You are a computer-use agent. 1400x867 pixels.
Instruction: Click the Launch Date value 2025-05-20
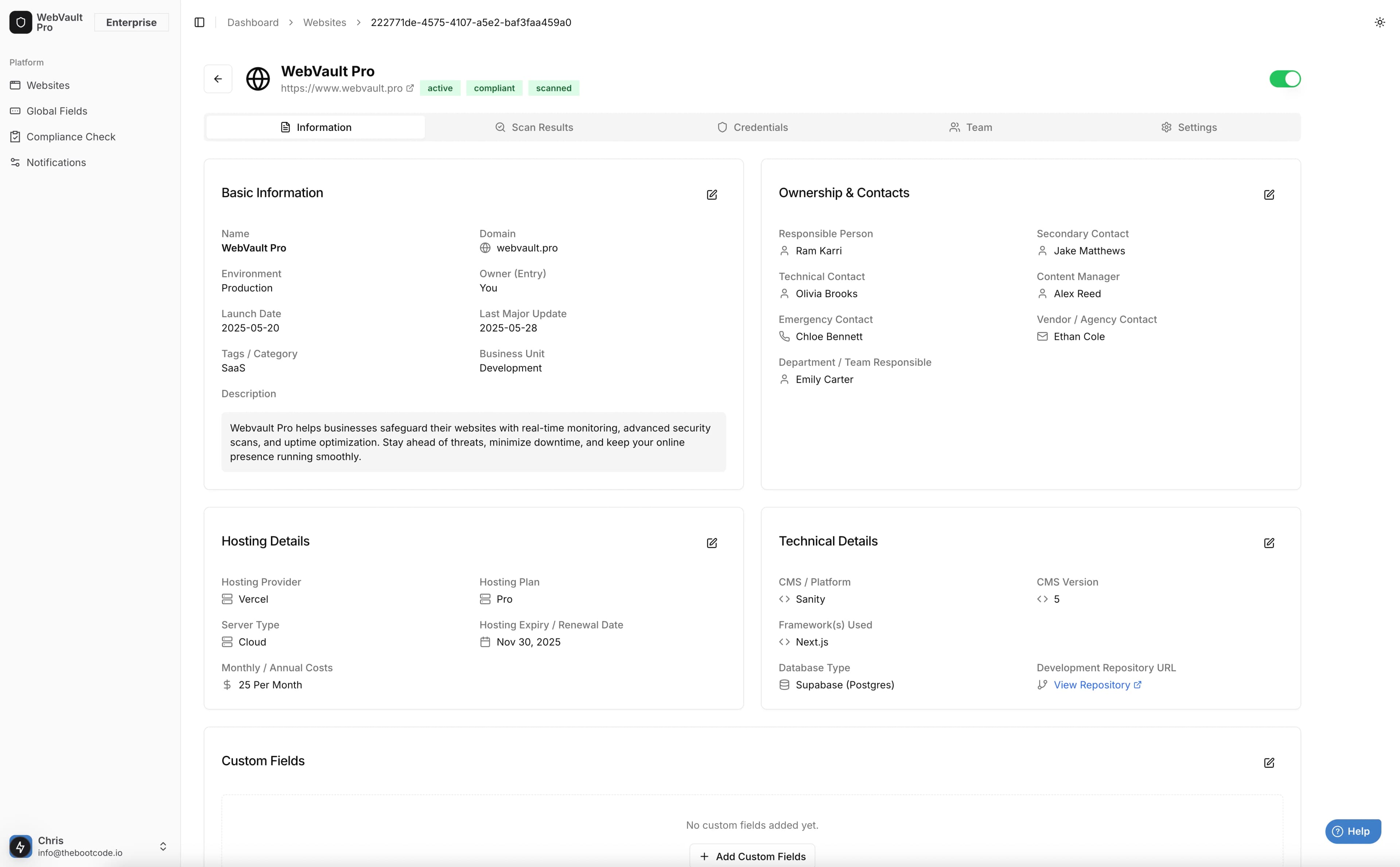250,328
